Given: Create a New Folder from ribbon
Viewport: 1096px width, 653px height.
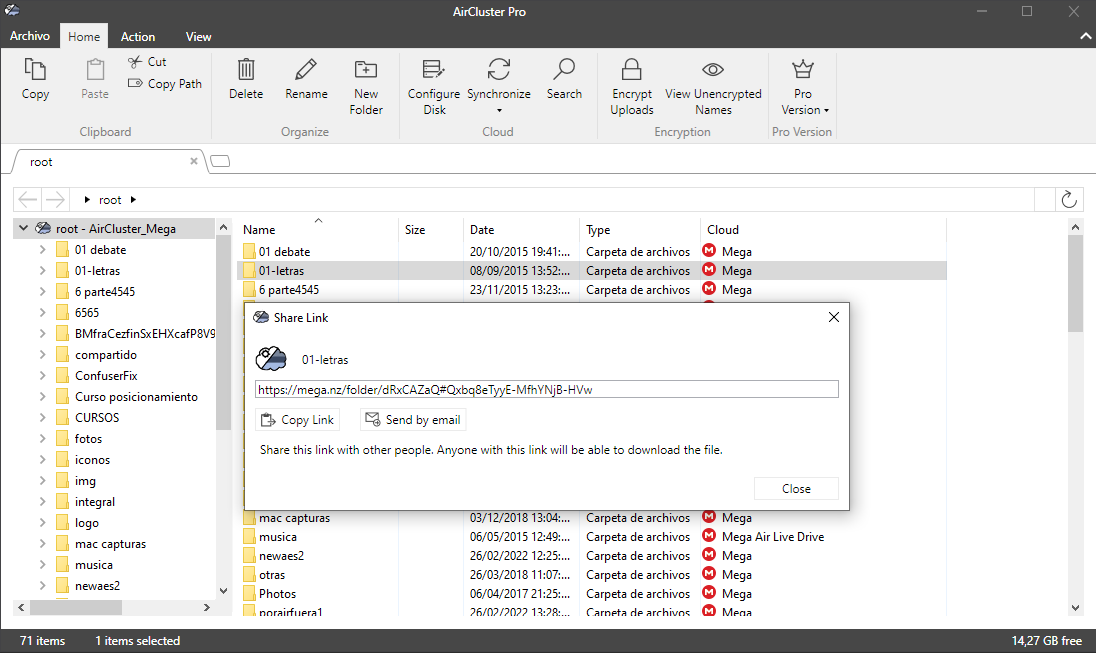Looking at the screenshot, I should (366, 70).
